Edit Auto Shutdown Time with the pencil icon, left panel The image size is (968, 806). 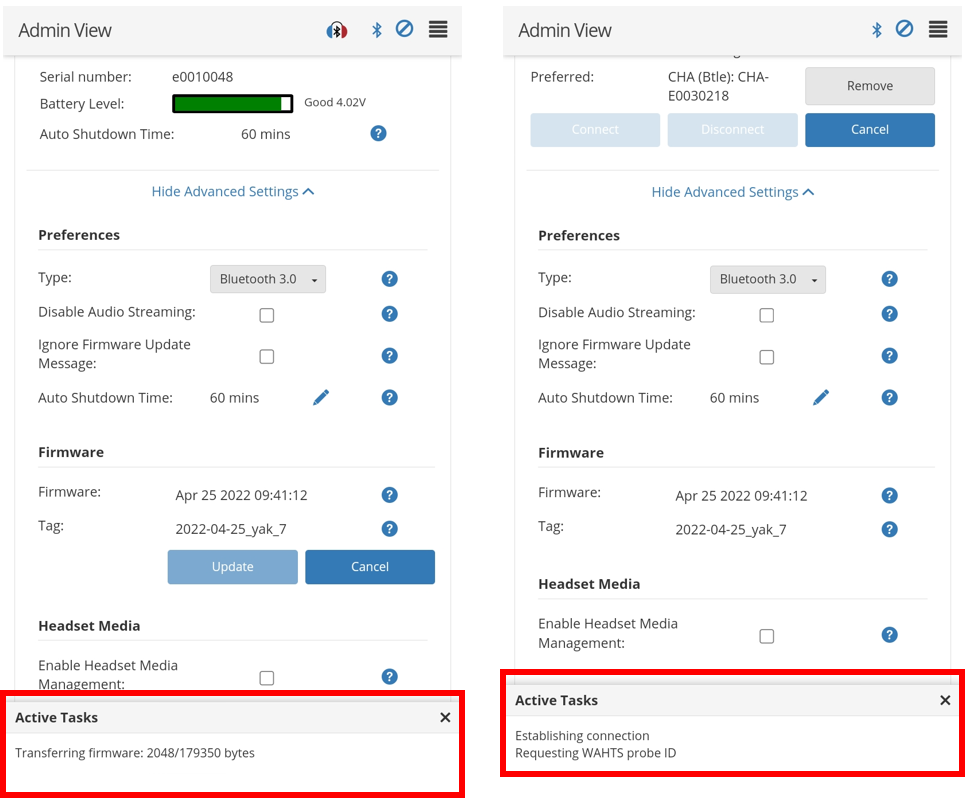tap(321, 398)
